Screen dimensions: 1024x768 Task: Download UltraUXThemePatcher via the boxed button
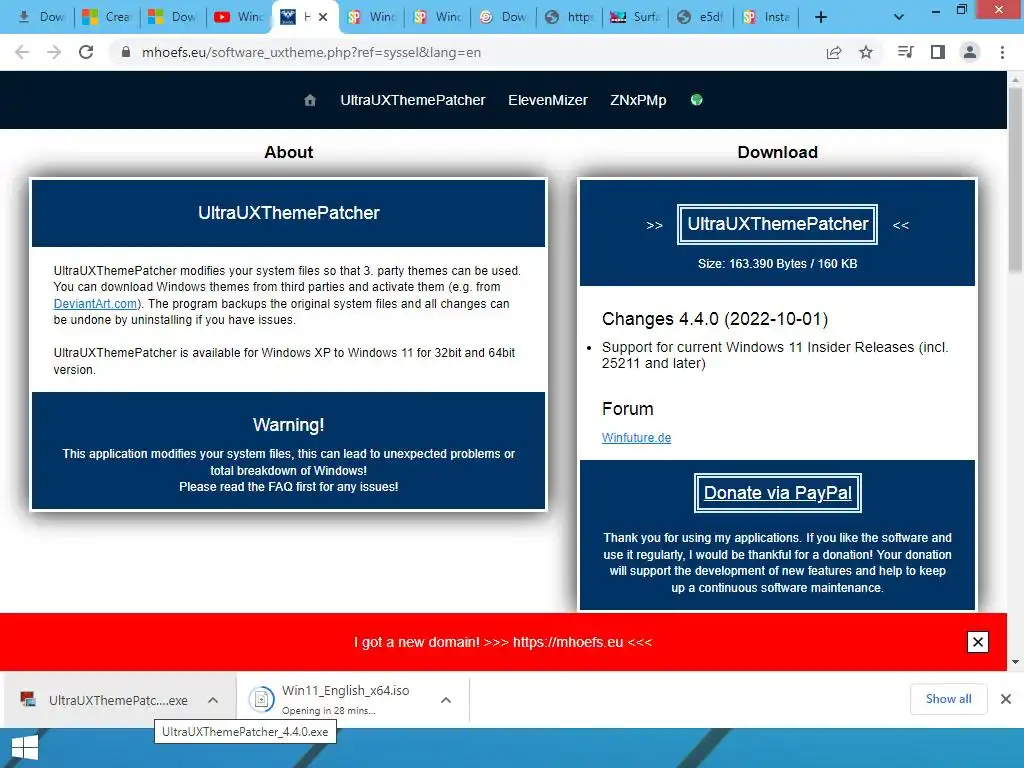(777, 224)
